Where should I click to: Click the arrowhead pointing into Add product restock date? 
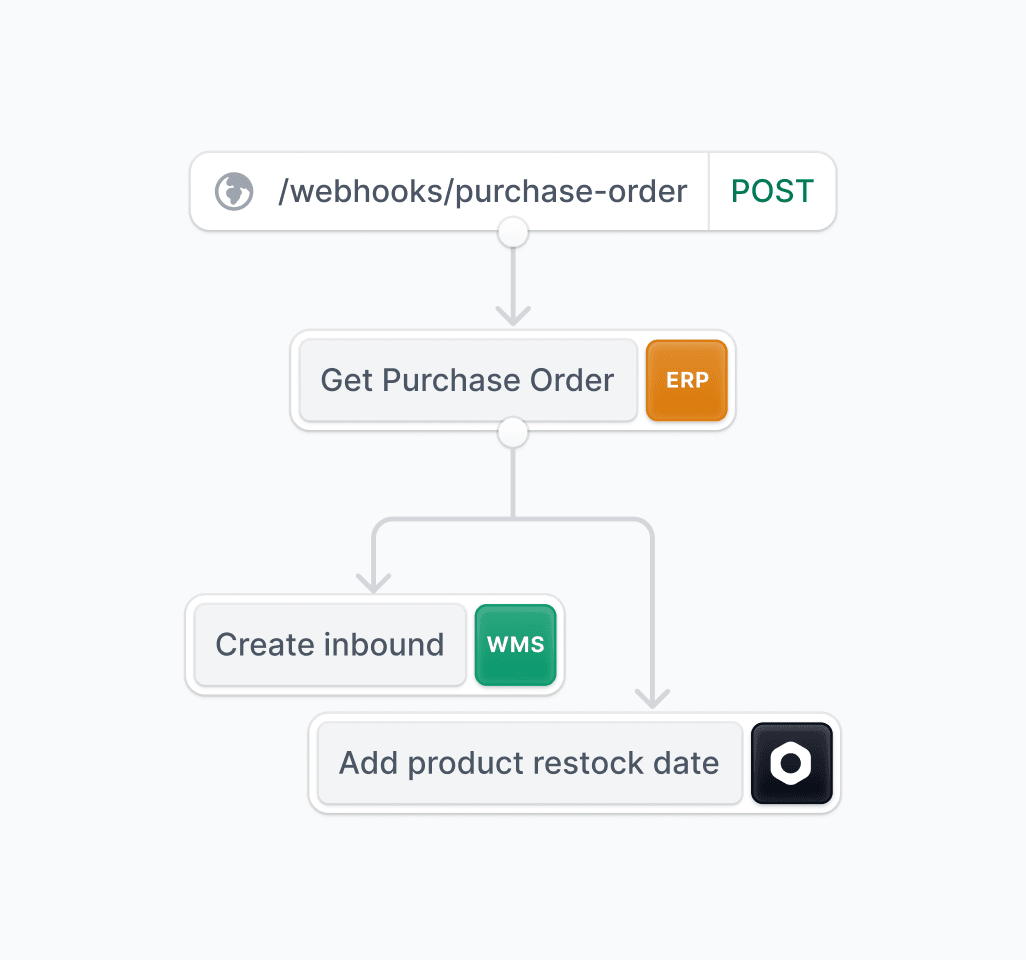(x=652, y=698)
